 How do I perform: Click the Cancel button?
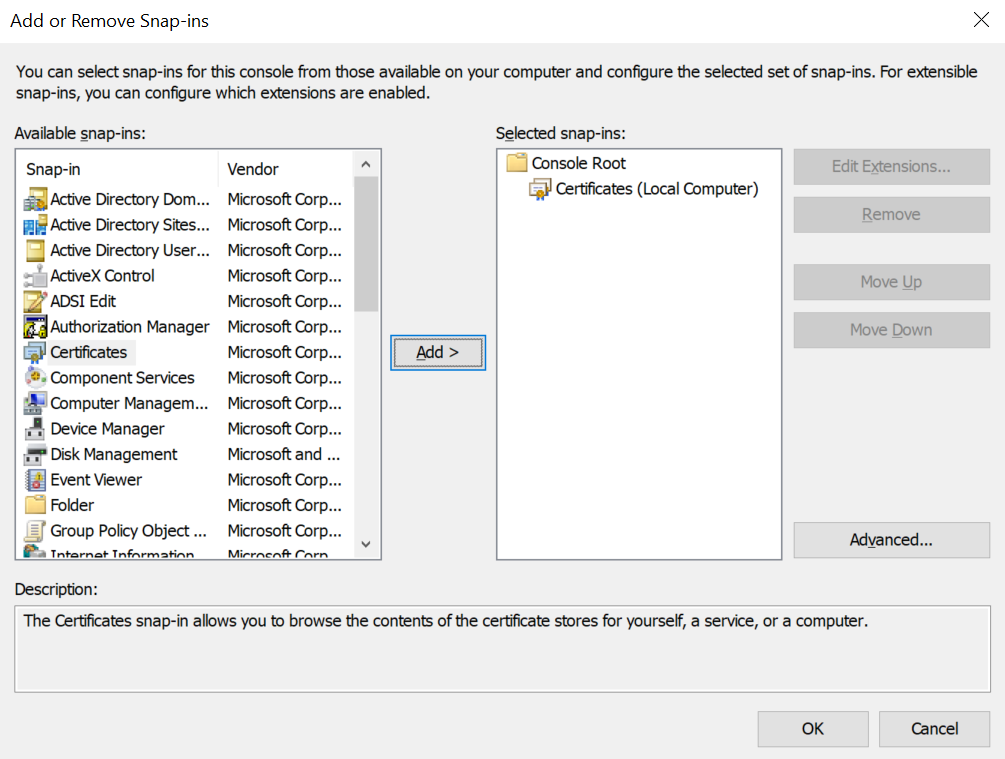pyautogui.click(x=934, y=729)
